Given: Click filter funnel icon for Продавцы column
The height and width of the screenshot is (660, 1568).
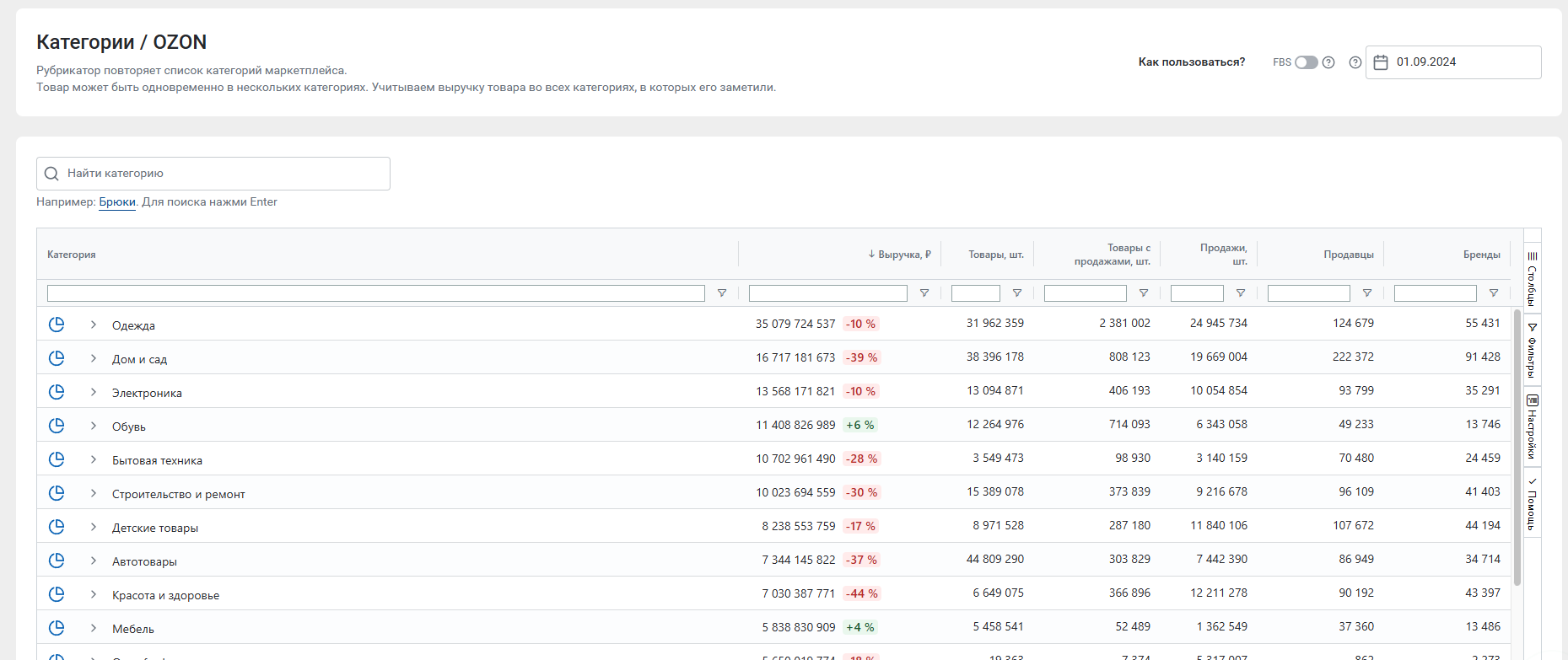Looking at the screenshot, I should click(x=1367, y=293).
